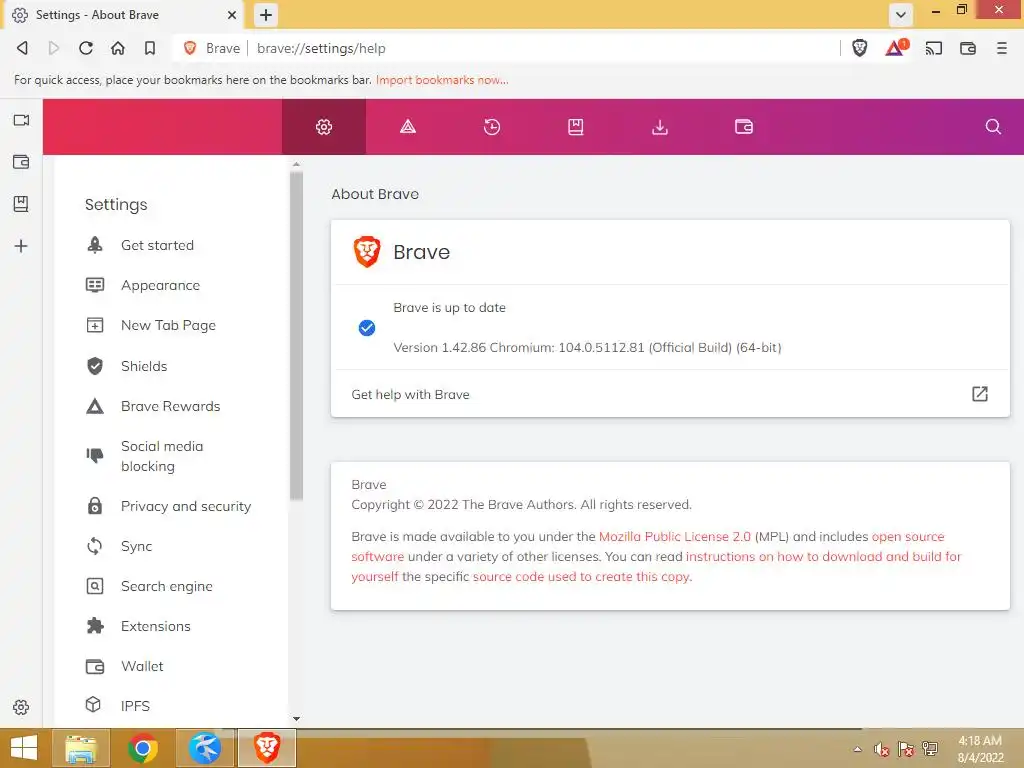
Task: Search settings using magnifier icon
Action: (993, 127)
